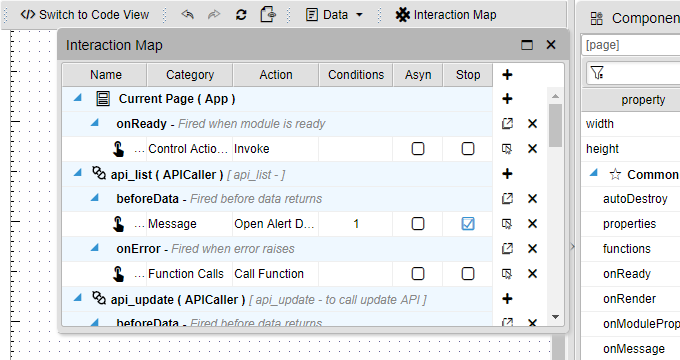Image resolution: width=680 pixels, height=360 pixels.
Task: Open api_list beforeData event editor
Action: pyautogui.click(x=507, y=199)
